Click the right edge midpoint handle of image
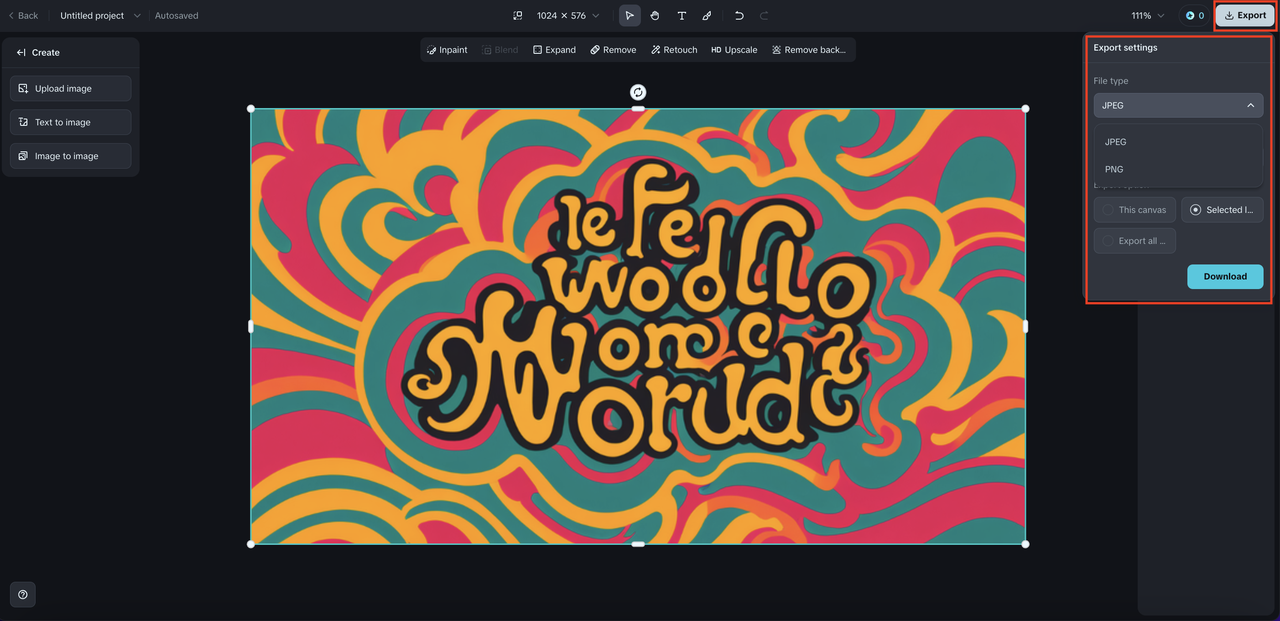Screen dimensions: 1280x621 click(x=1026, y=326)
